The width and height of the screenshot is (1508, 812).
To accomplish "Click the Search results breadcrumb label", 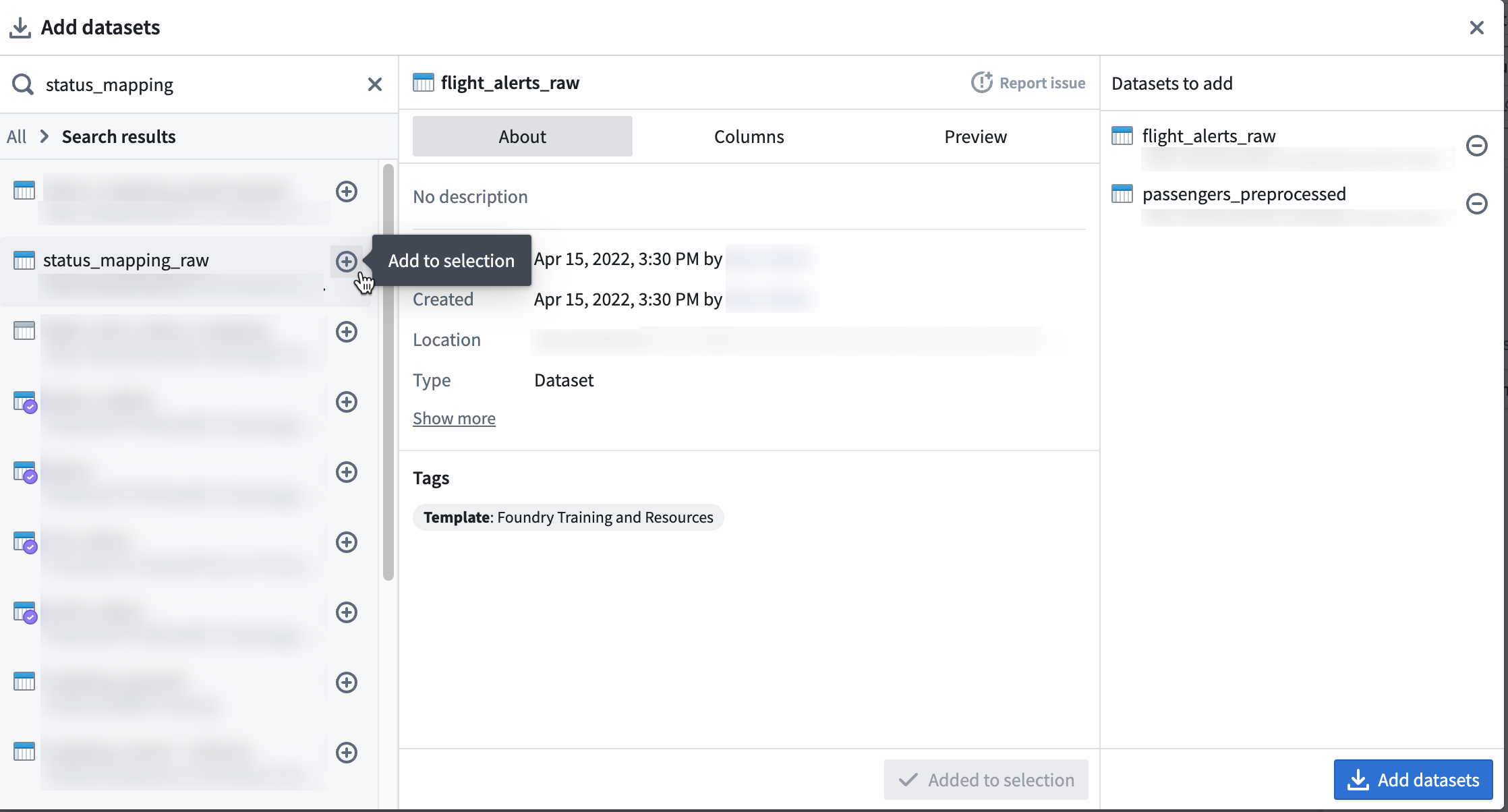I will point(119,137).
